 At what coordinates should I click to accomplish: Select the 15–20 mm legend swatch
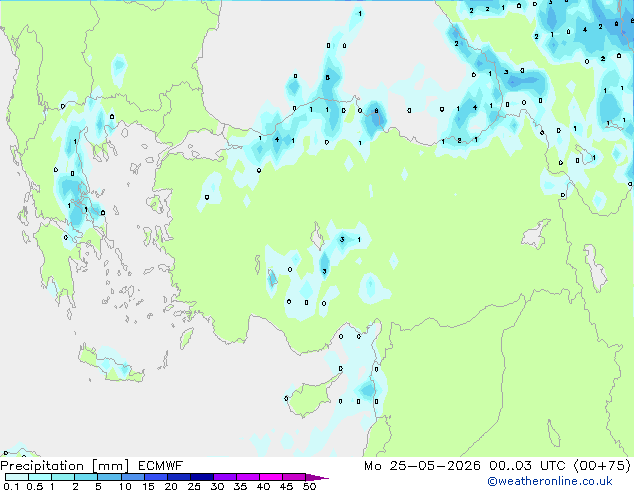pyautogui.click(x=155, y=477)
